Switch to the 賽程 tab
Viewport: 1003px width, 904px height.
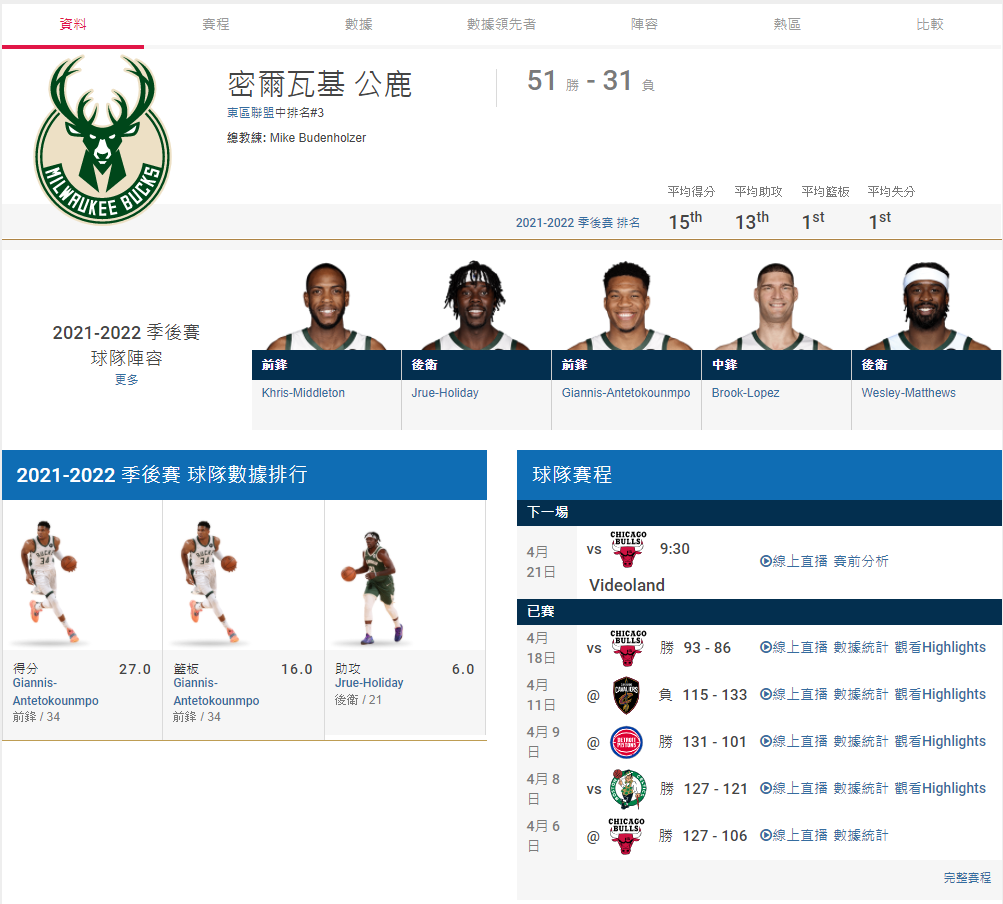(216, 24)
